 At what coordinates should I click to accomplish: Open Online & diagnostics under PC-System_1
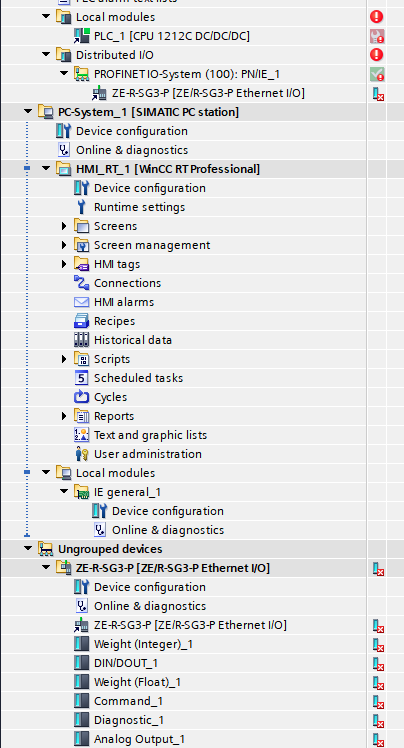pos(132,150)
